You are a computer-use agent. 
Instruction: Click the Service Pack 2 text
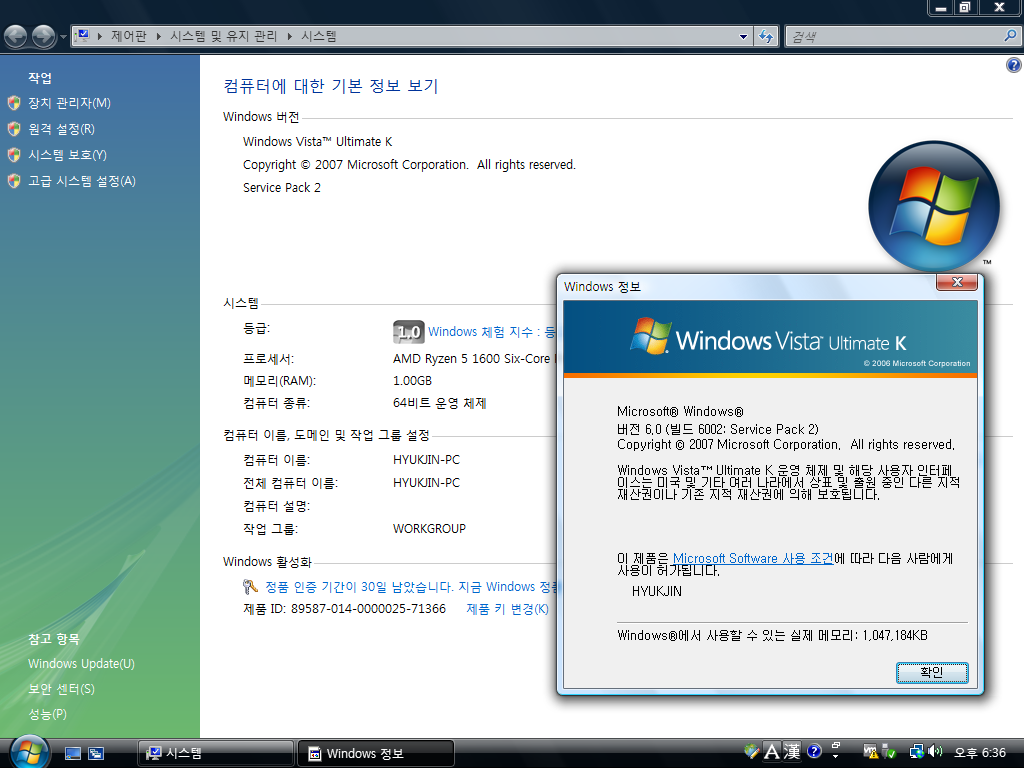coord(281,187)
